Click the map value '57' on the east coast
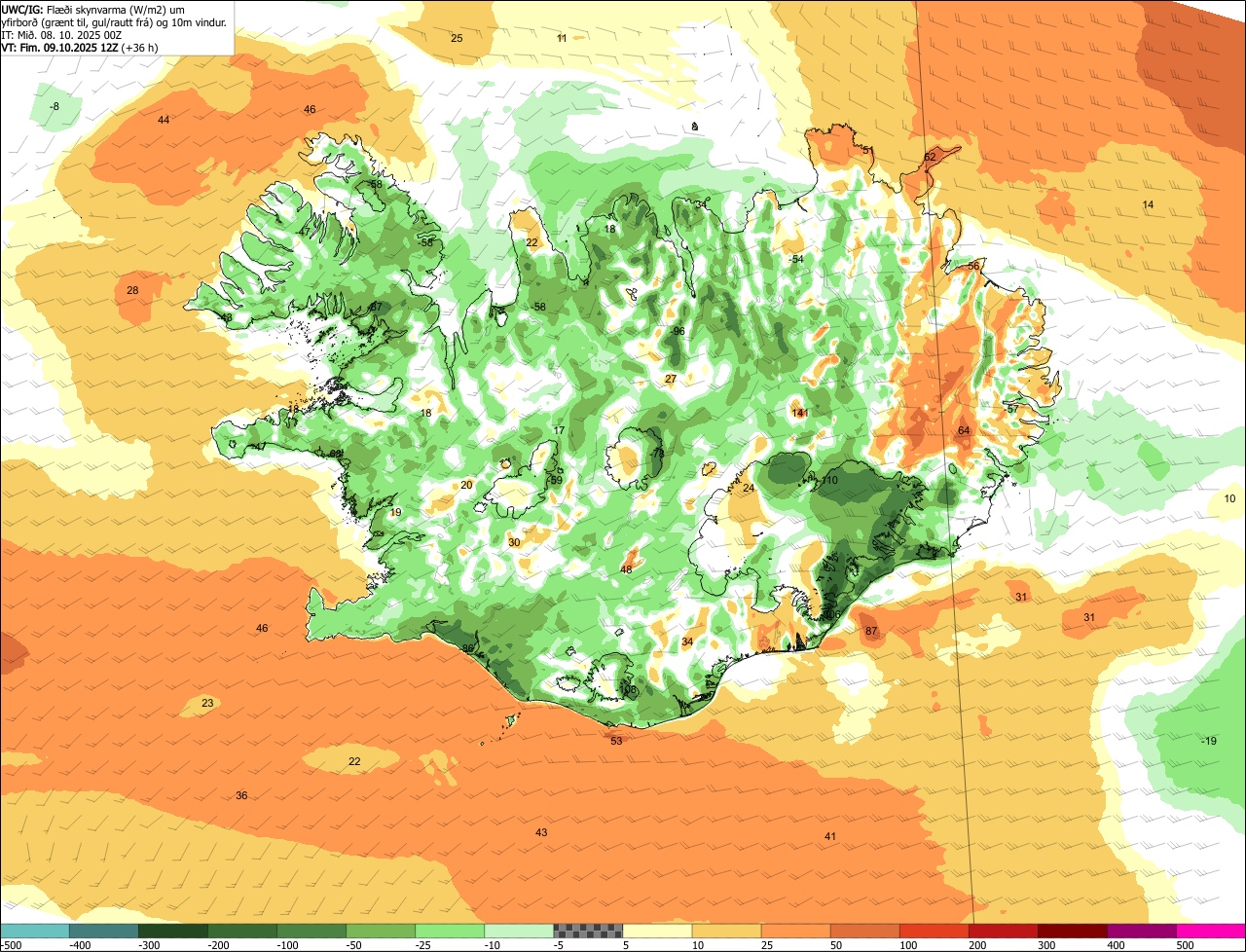 pyautogui.click(x=1012, y=409)
